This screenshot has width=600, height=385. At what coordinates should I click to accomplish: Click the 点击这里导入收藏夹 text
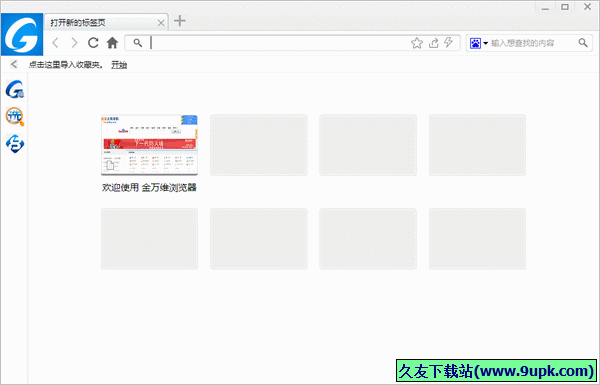pyautogui.click(x=66, y=65)
